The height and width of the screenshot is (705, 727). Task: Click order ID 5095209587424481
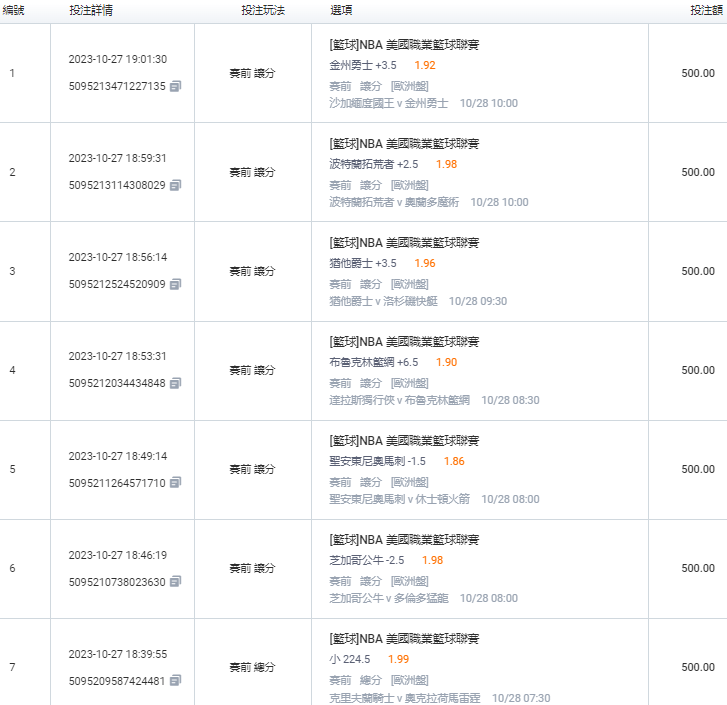[x=117, y=681]
